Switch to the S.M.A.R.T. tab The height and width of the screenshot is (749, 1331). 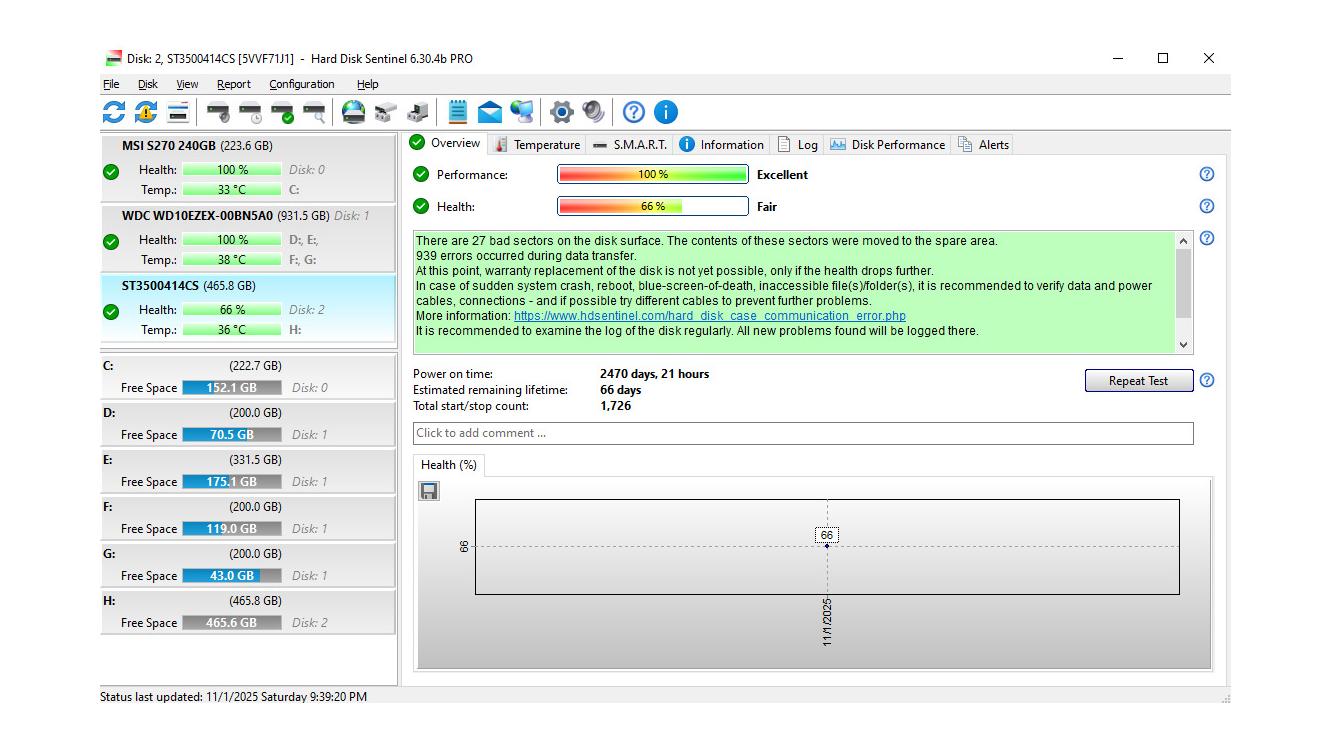point(629,145)
